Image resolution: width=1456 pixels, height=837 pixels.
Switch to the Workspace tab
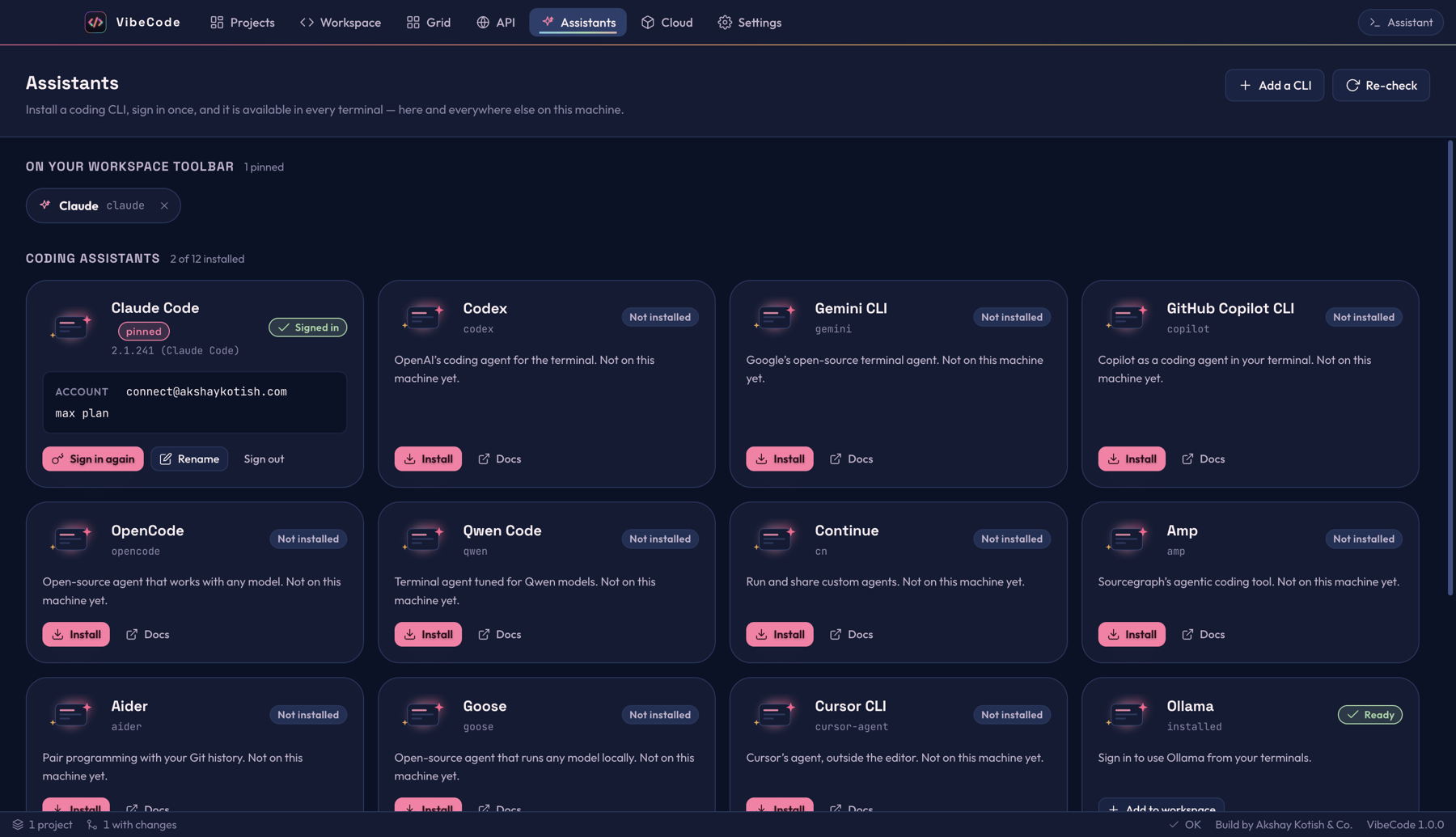pos(340,22)
